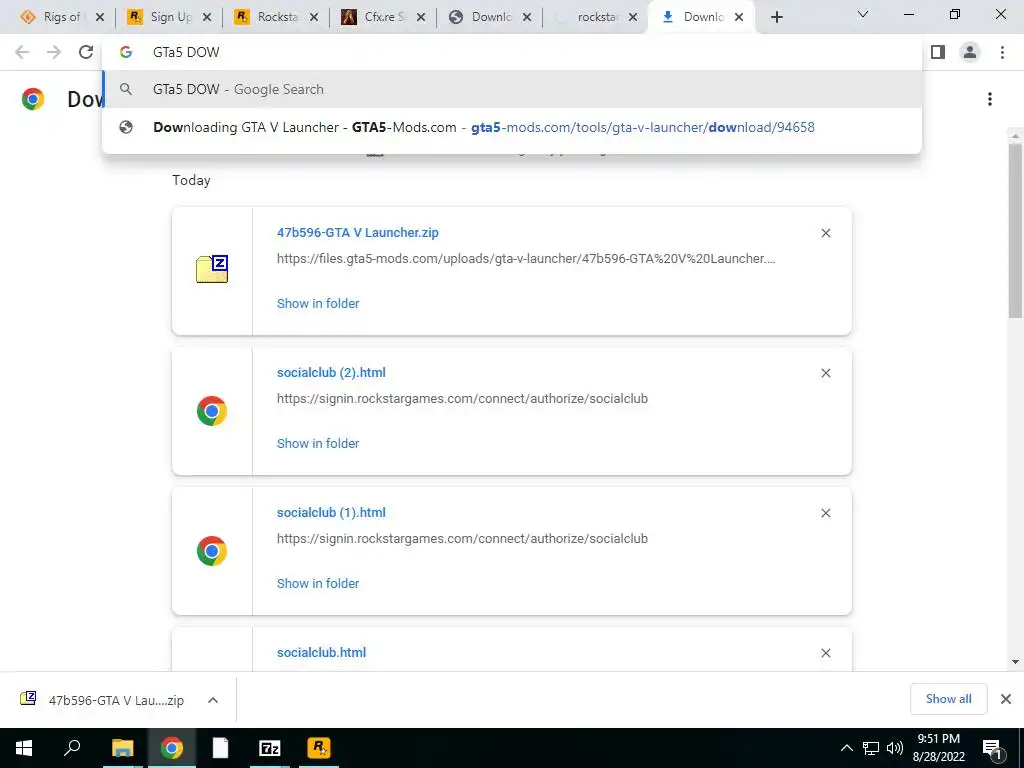This screenshot has width=1024, height=768.
Task: Open the taskbar clock and date
Action: point(938,748)
